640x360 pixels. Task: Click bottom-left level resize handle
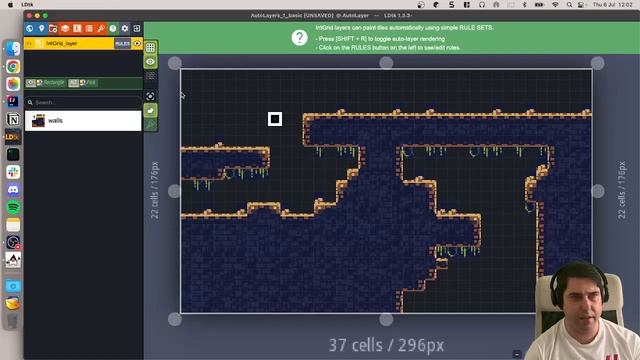[175, 319]
